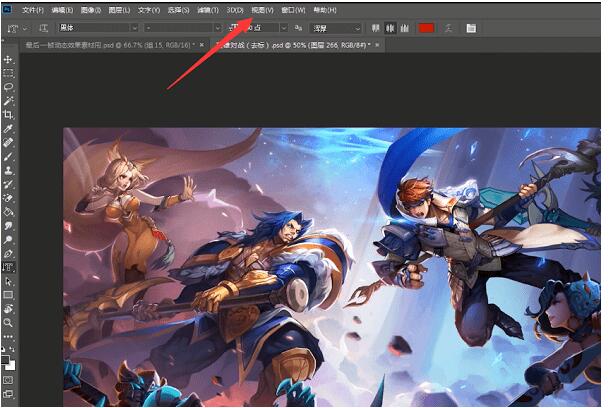Open the font family dropdown showing 黑体
The image size is (609, 408).
(134, 28)
